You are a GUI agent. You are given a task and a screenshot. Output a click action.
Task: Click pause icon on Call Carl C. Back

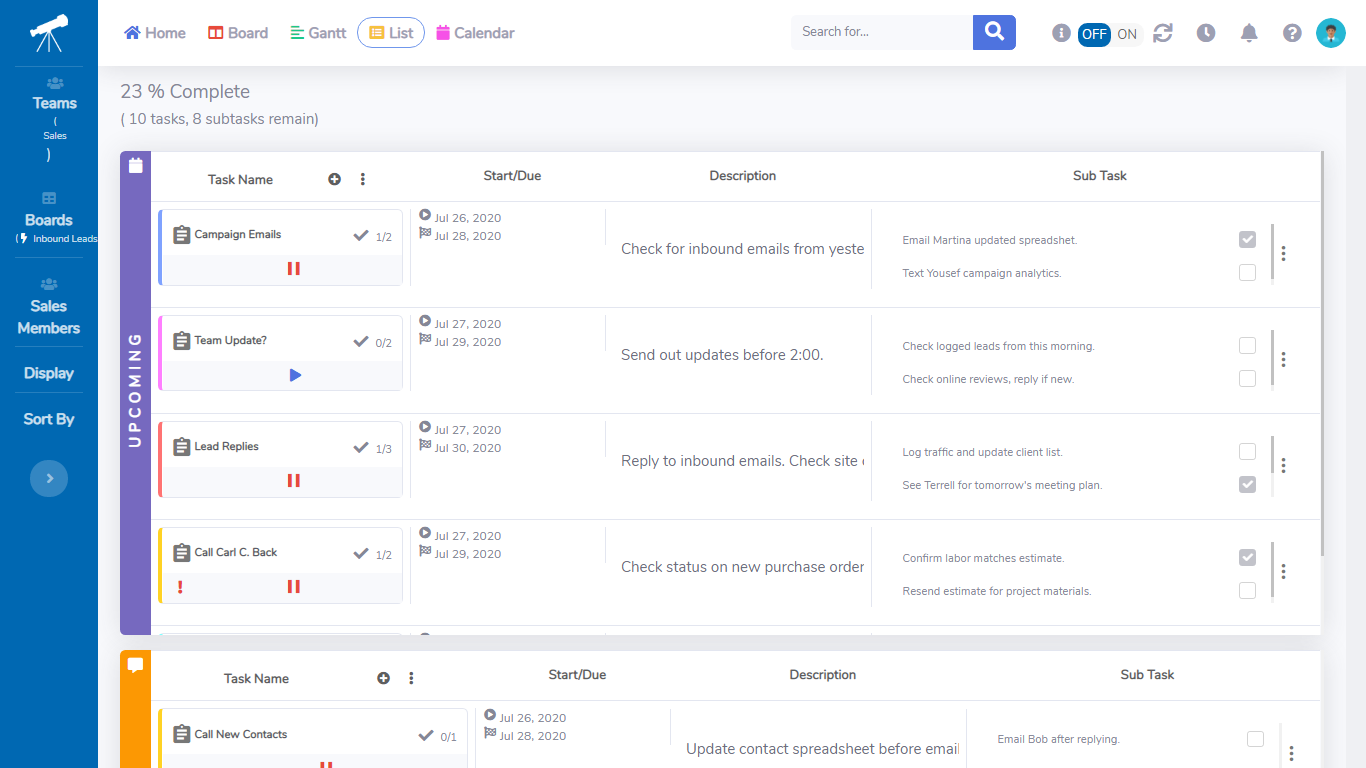click(x=294, y=587)
